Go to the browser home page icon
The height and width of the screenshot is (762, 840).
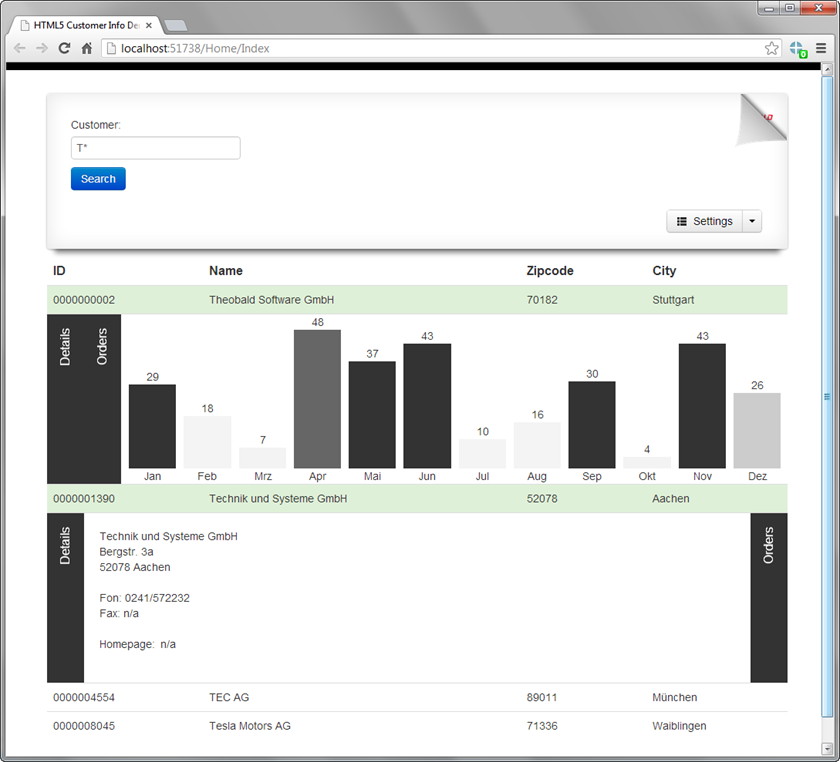[87, 48]
